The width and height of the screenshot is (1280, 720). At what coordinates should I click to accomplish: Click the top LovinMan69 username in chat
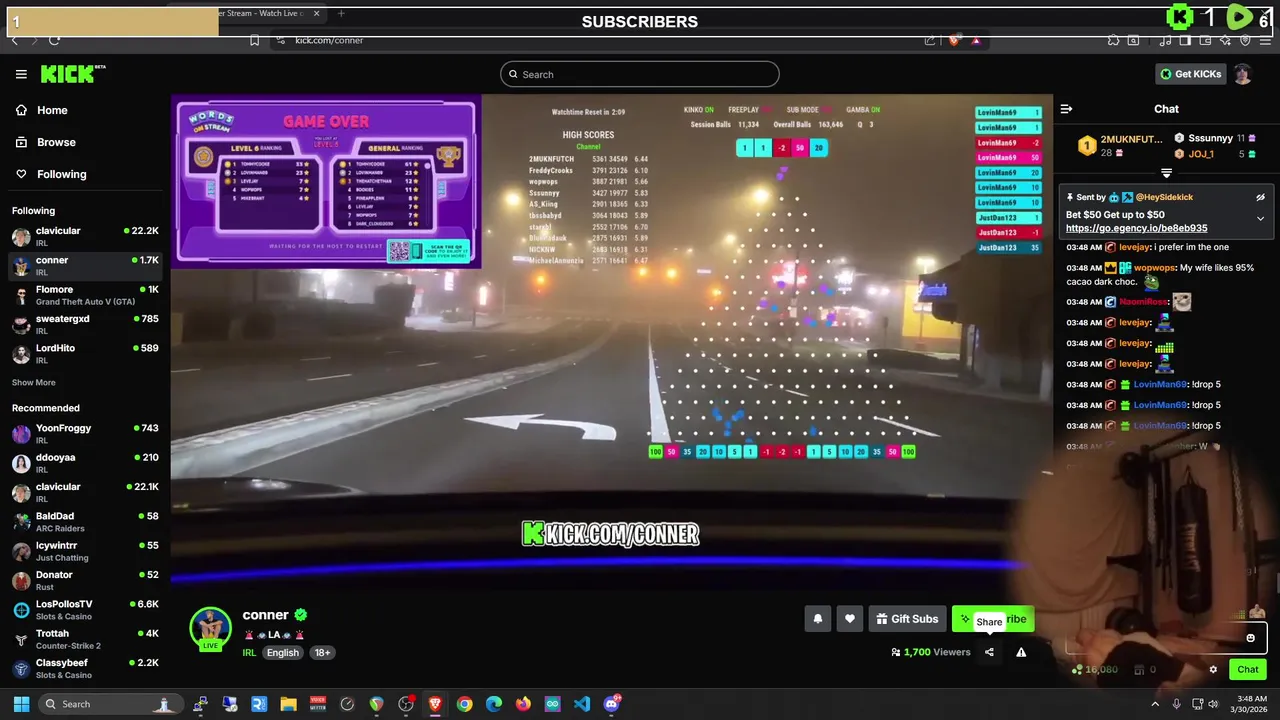pyautogui.click(x=1160, y=385)
